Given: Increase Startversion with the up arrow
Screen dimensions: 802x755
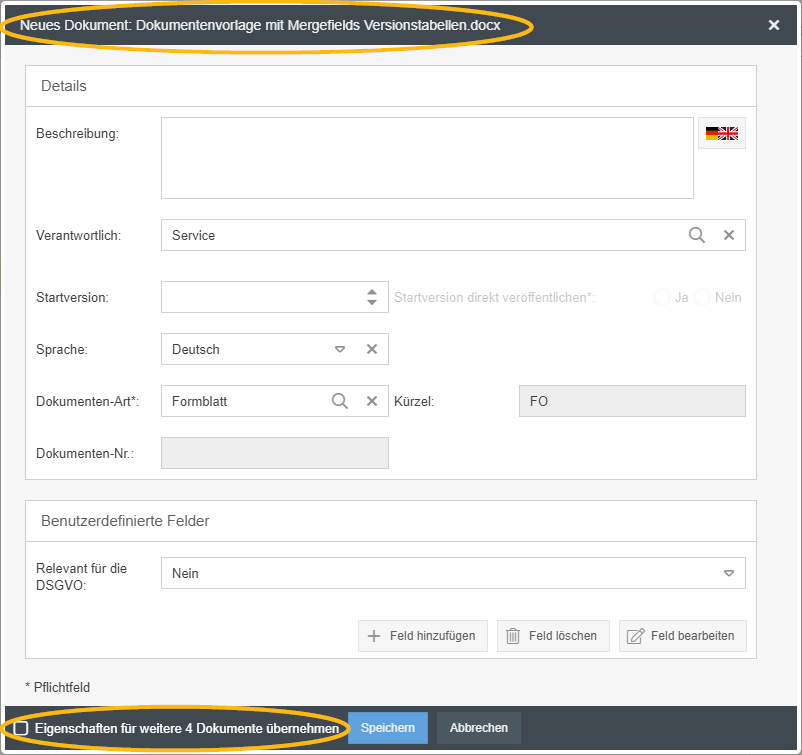Looking at the screenshot, I should pos(372,292).
